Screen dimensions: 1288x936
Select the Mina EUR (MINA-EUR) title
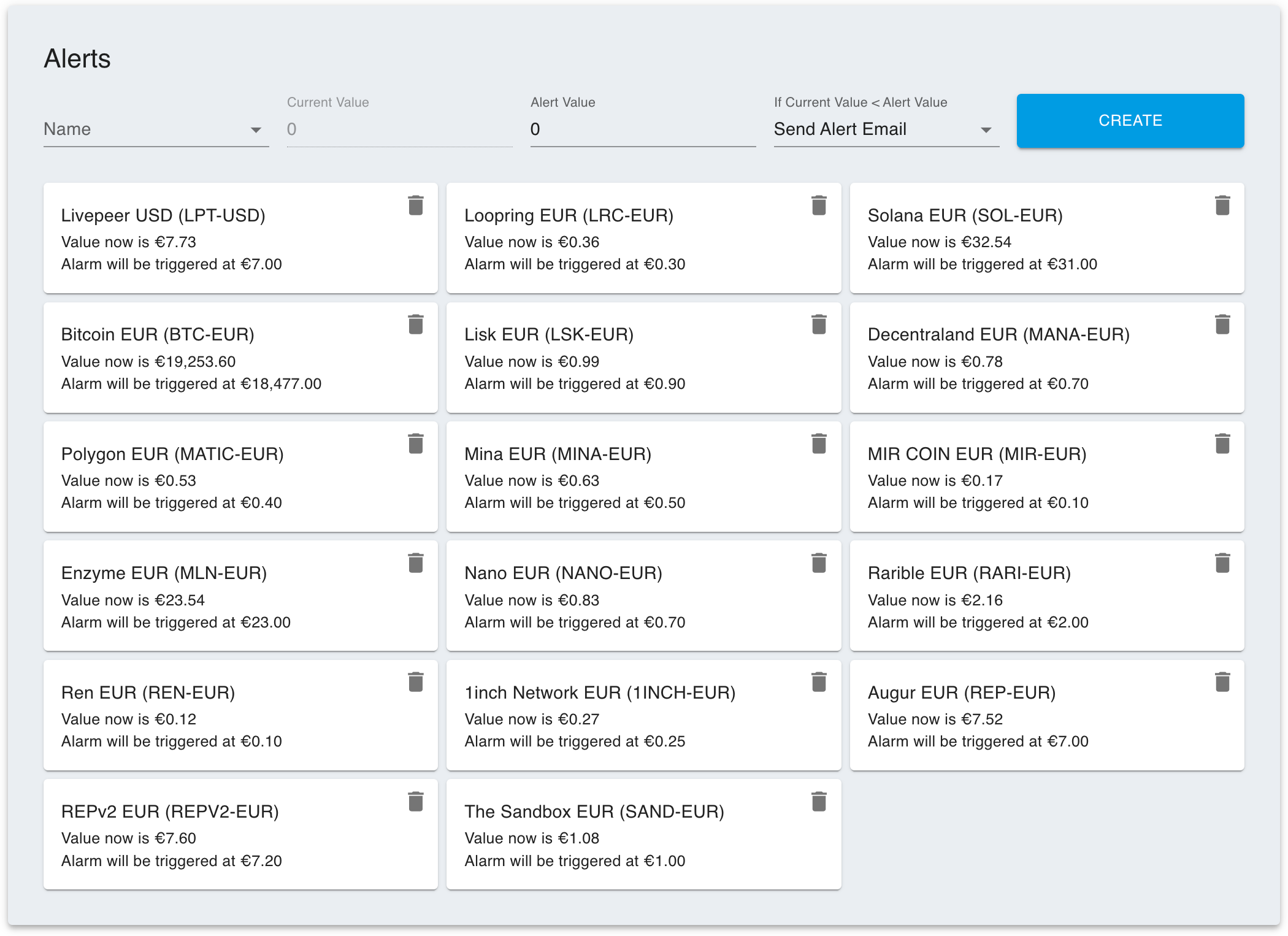558,455
